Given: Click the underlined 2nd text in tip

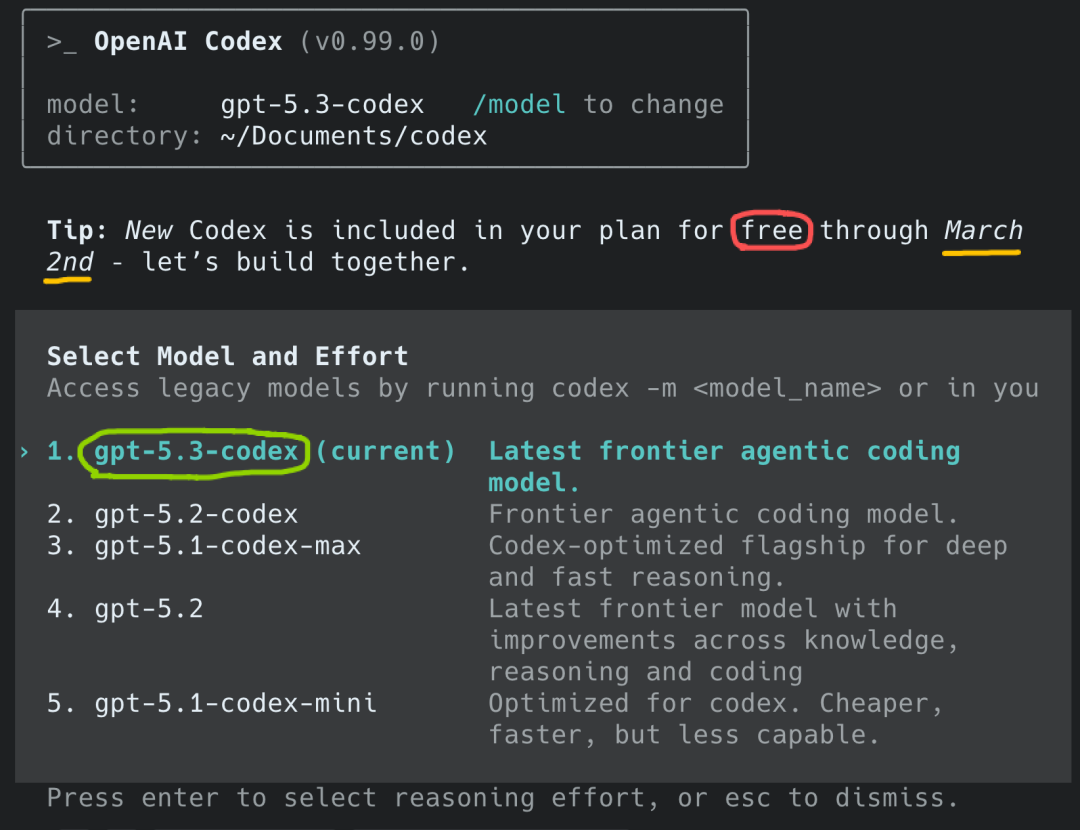Looking at the screenshot, I should (69, 262).
